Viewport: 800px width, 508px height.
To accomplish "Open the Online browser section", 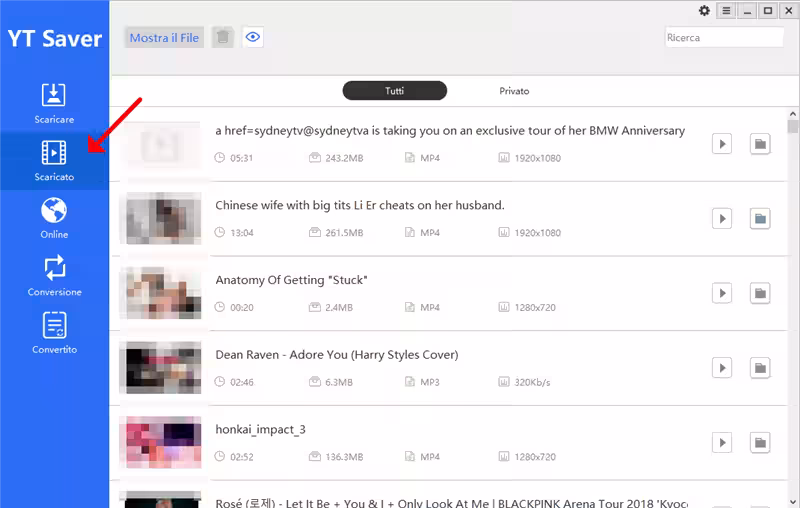I will pos(54,217).
